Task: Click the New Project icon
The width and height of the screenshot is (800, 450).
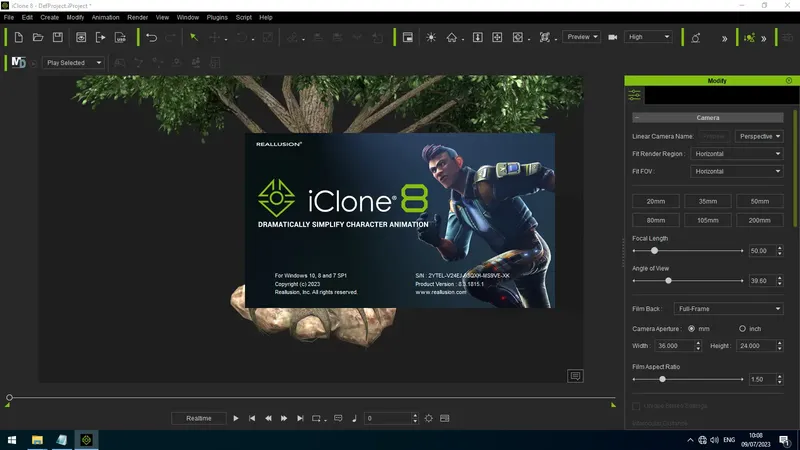Action: tap(18, 37)
